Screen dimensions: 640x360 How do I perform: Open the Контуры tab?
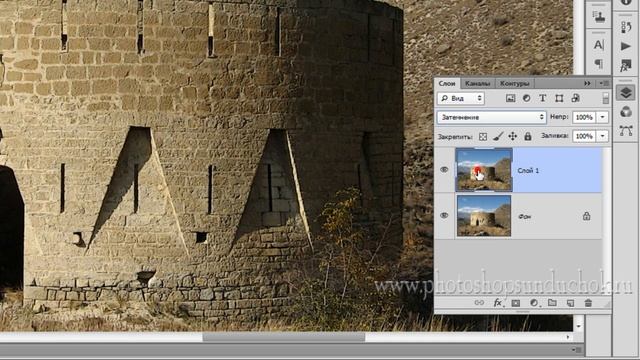pyautogui.click(x=514, y=83)
